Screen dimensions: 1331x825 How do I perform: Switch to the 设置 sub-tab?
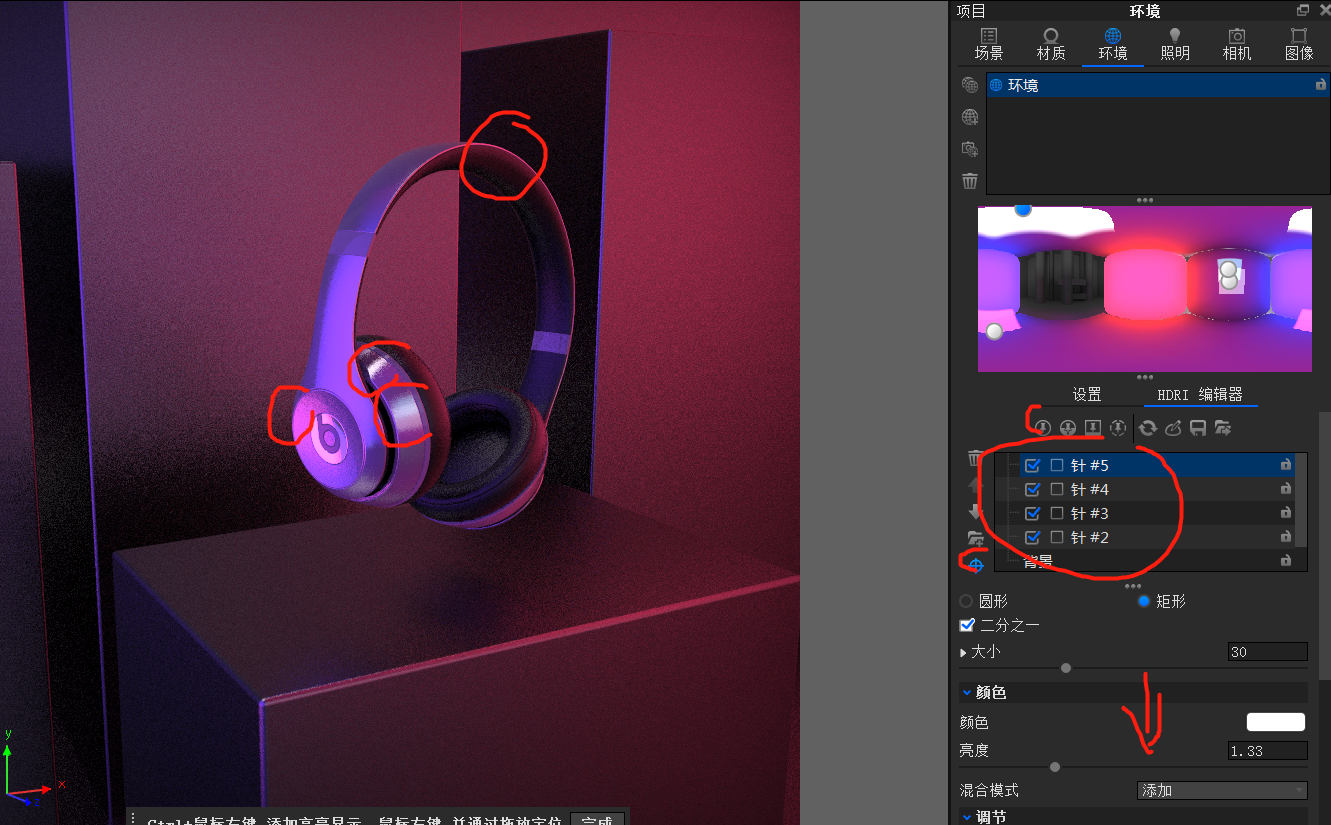tap(1087, 394)
